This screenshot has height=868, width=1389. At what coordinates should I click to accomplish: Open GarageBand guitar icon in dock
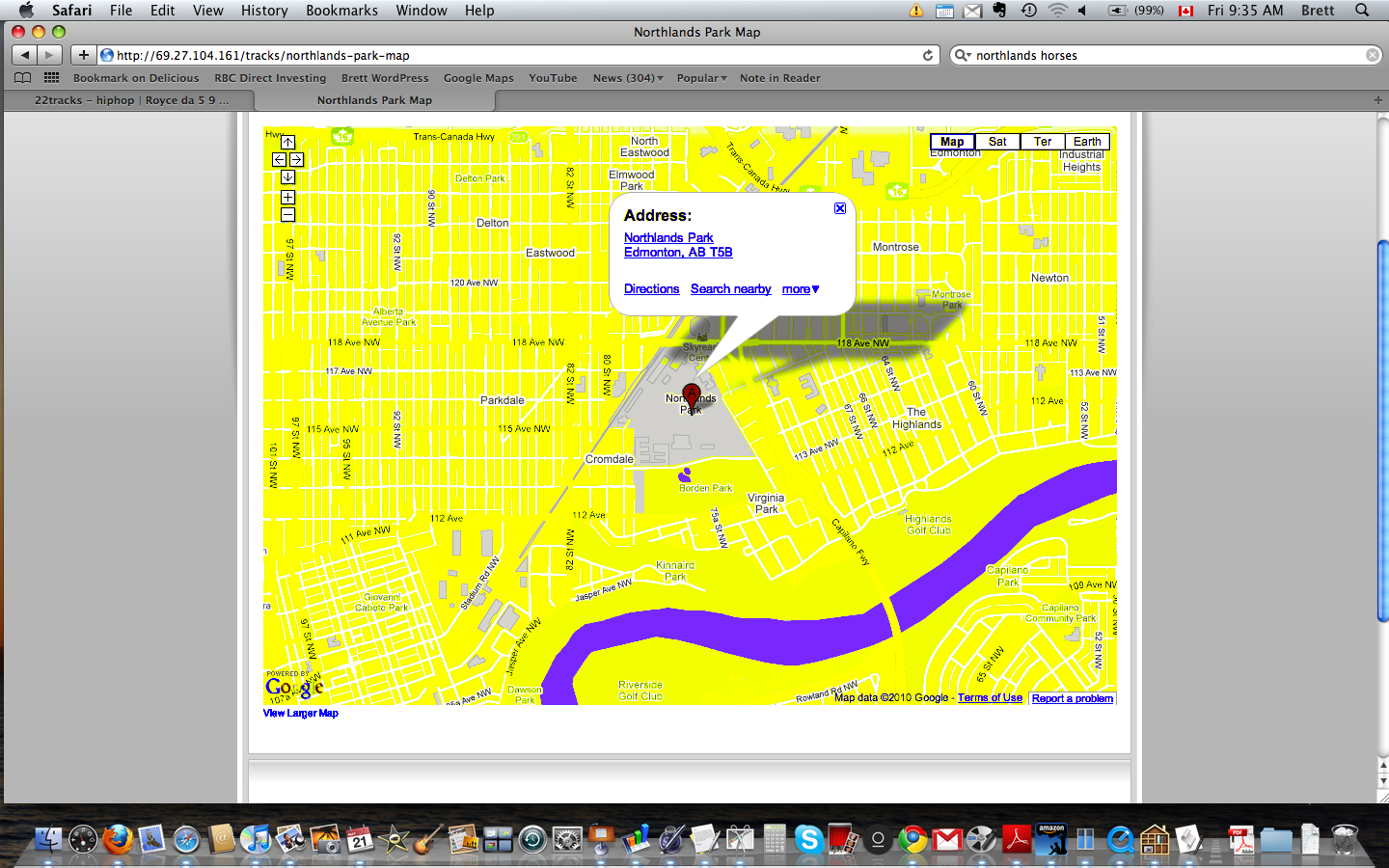click(x=429, y=839)
